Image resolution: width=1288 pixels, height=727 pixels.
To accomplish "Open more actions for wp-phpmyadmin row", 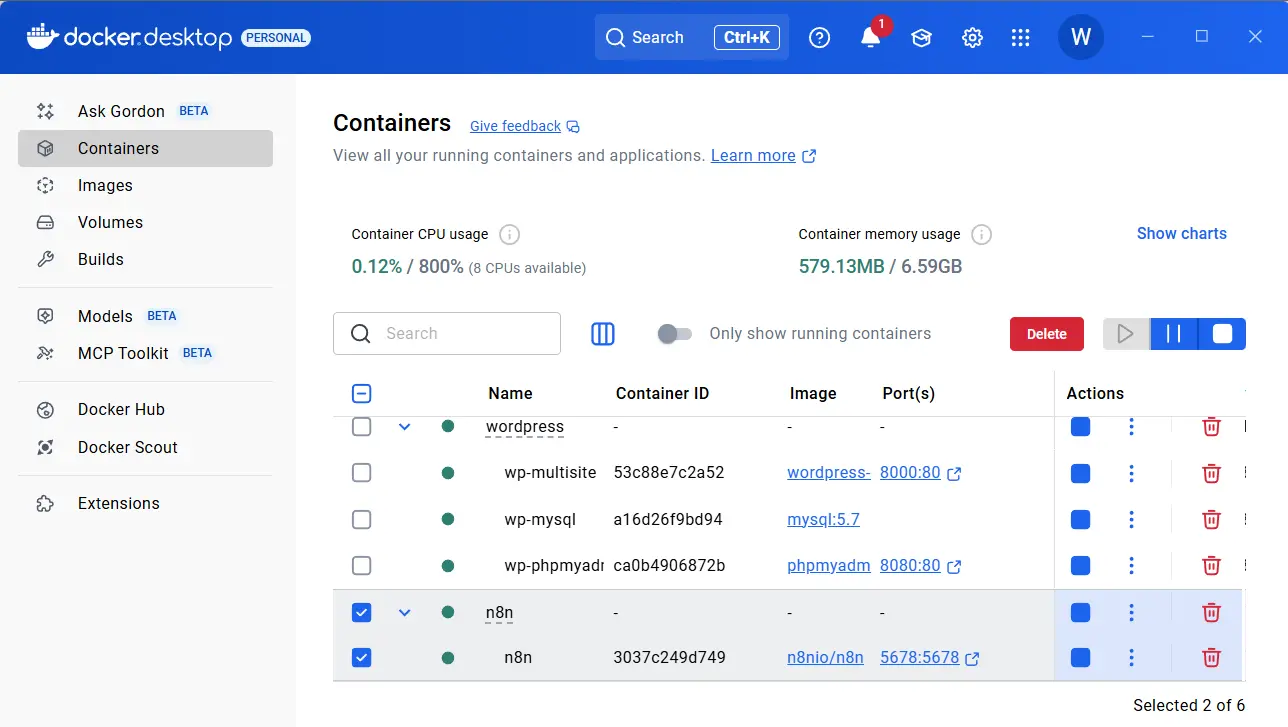I will pos(1131,566).
